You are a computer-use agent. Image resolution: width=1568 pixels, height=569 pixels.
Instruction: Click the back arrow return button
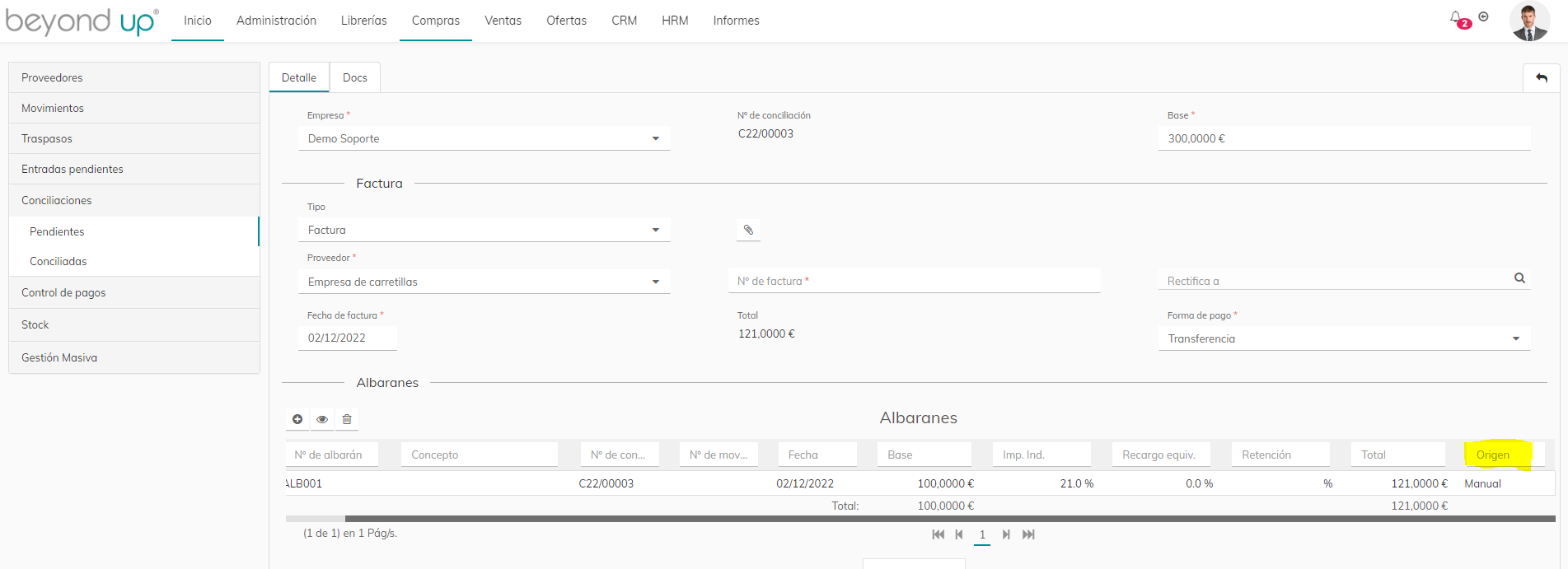(x=1541, y=77)
